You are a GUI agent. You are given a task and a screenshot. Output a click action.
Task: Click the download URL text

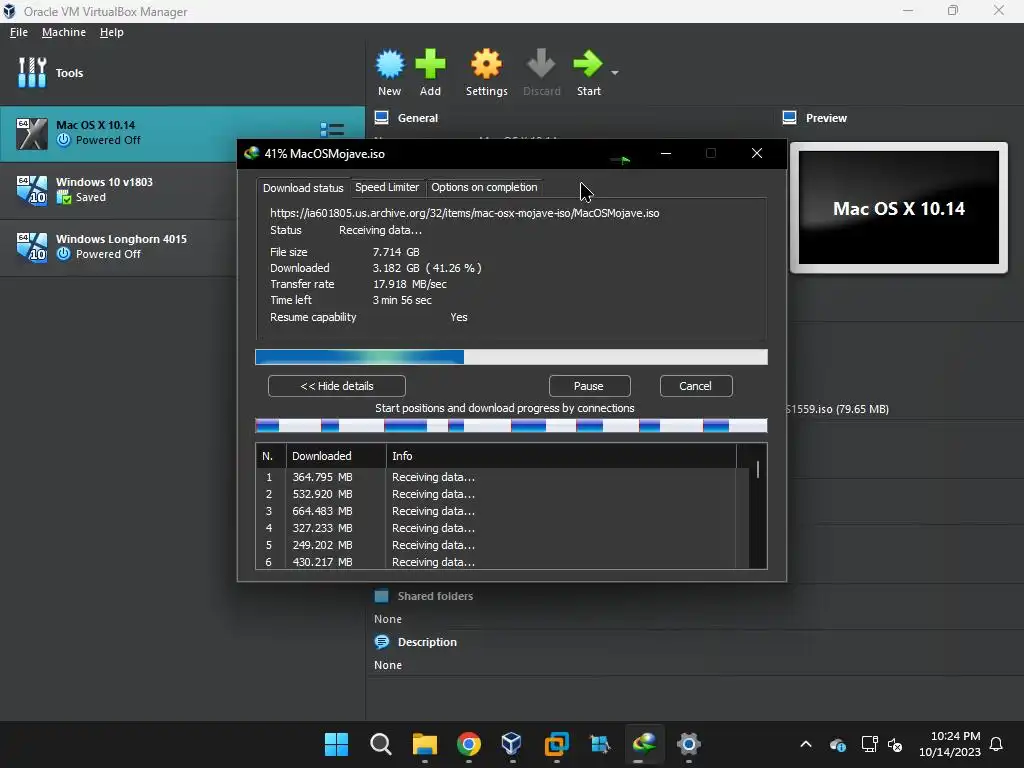(464, 213)
